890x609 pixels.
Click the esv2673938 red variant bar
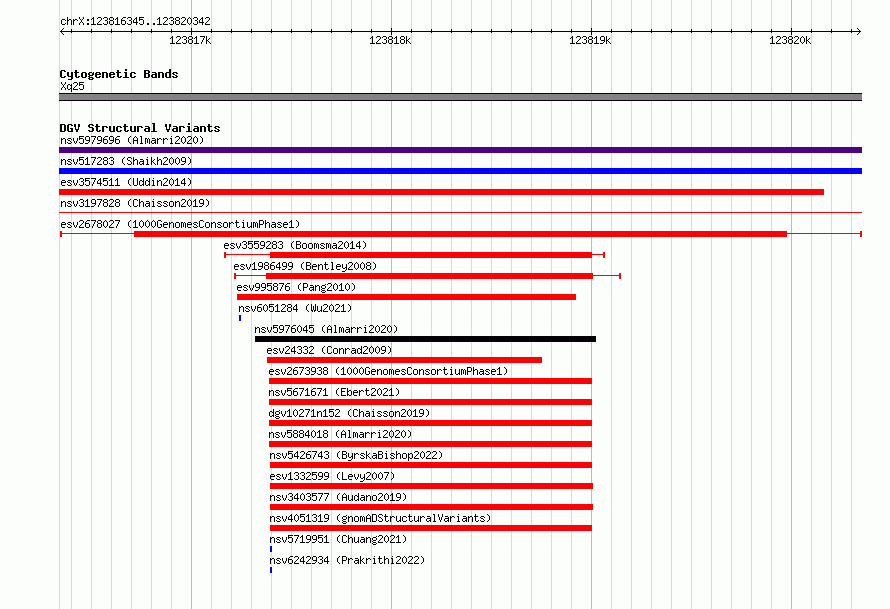430,381
